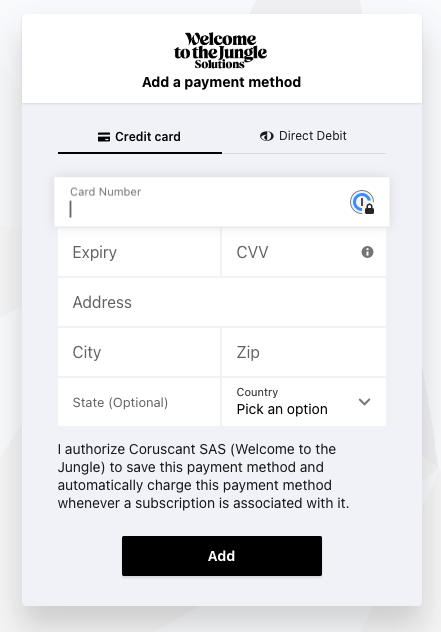Switch to the Credit card tab

pos(140,137)
